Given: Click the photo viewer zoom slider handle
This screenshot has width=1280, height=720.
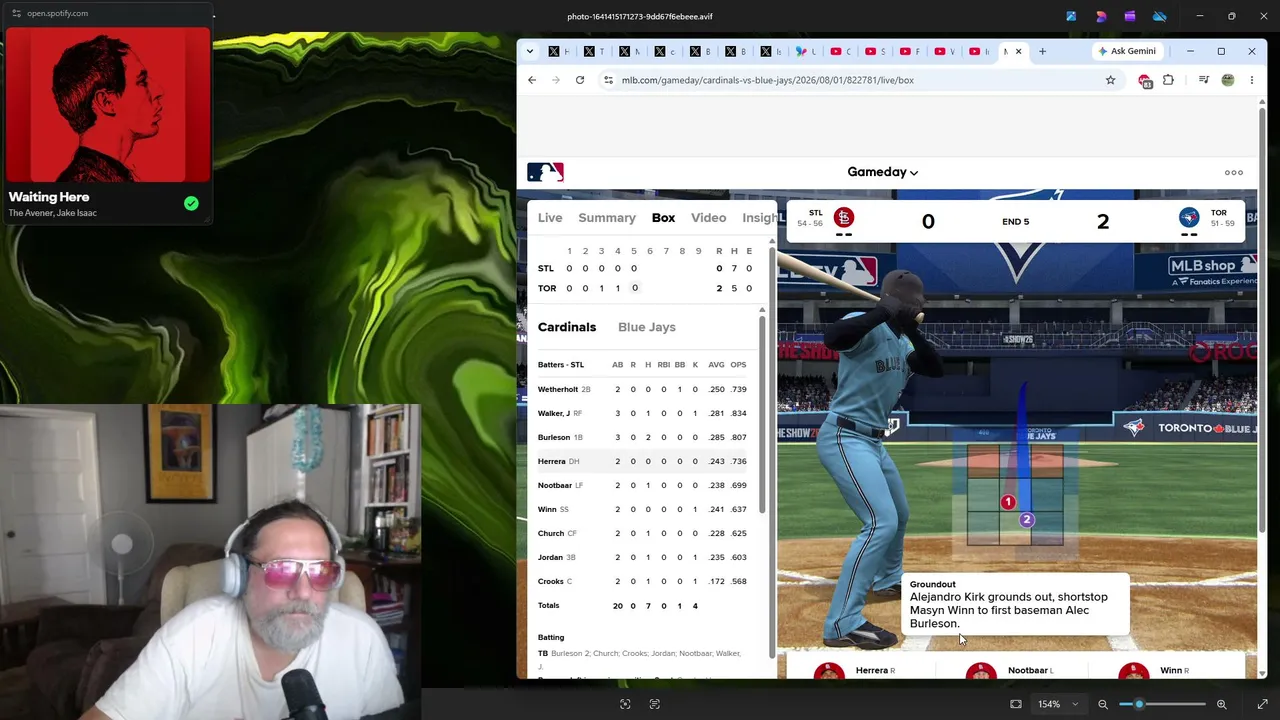Looking at the screenshot, I should pyautogui.click(x=1139, y=704).
